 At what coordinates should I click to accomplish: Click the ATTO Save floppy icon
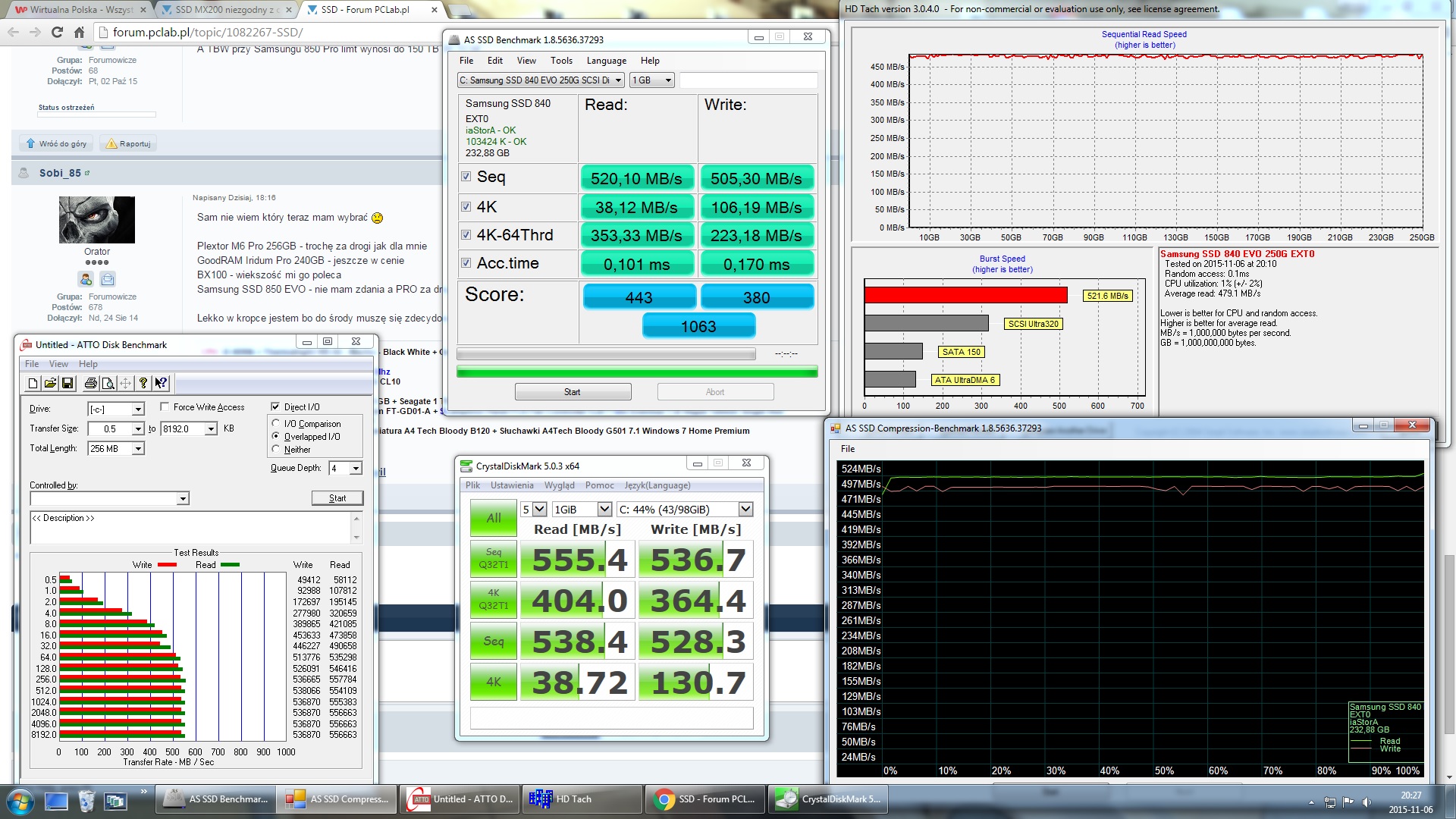[67, 384]
